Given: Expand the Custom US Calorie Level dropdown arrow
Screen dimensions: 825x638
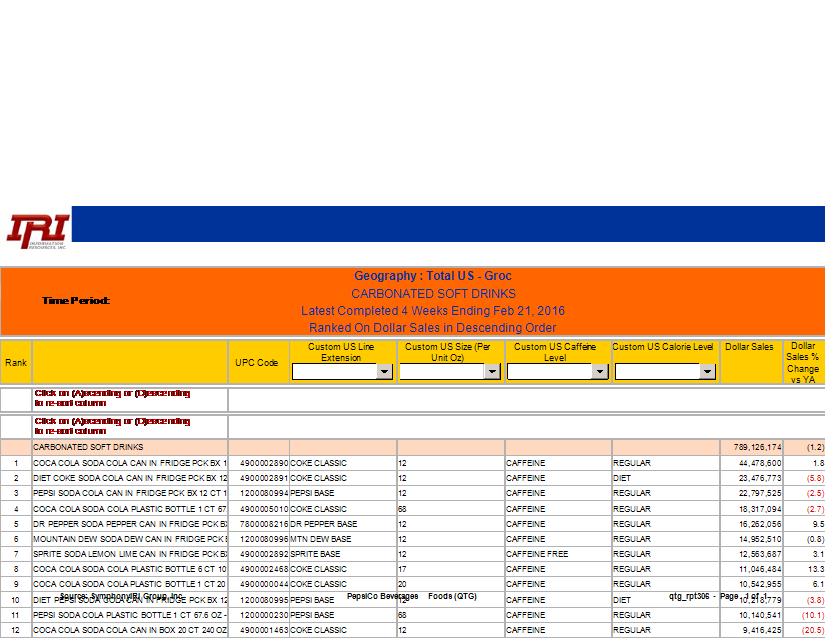Looking at the screenshot, I should (708, 371).
